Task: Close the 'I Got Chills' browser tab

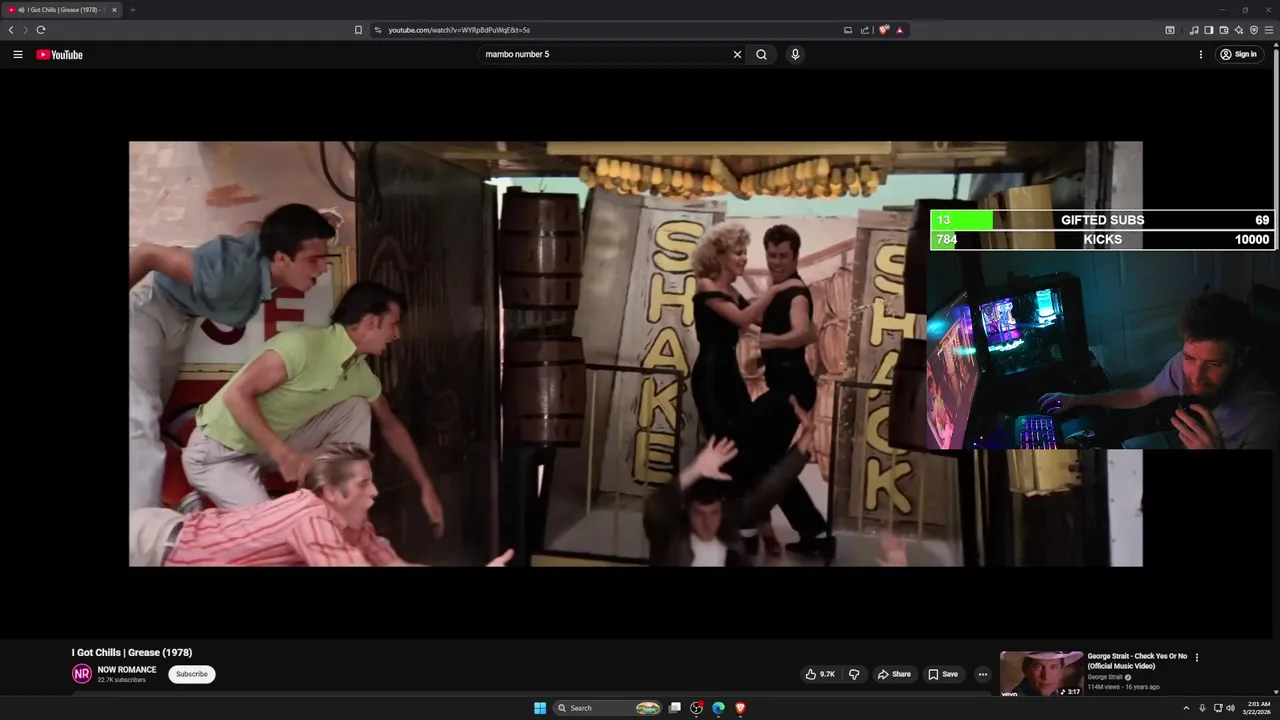Action: click(114, 10)
